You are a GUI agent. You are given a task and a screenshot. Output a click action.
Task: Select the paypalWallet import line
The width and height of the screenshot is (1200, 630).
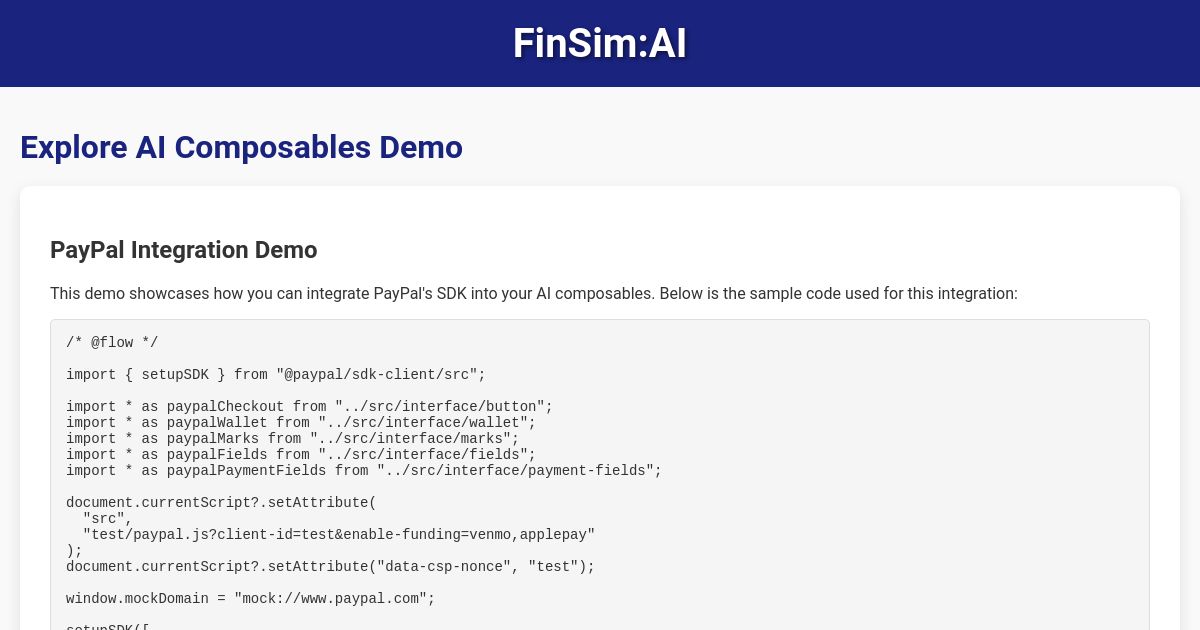(301, 423)
